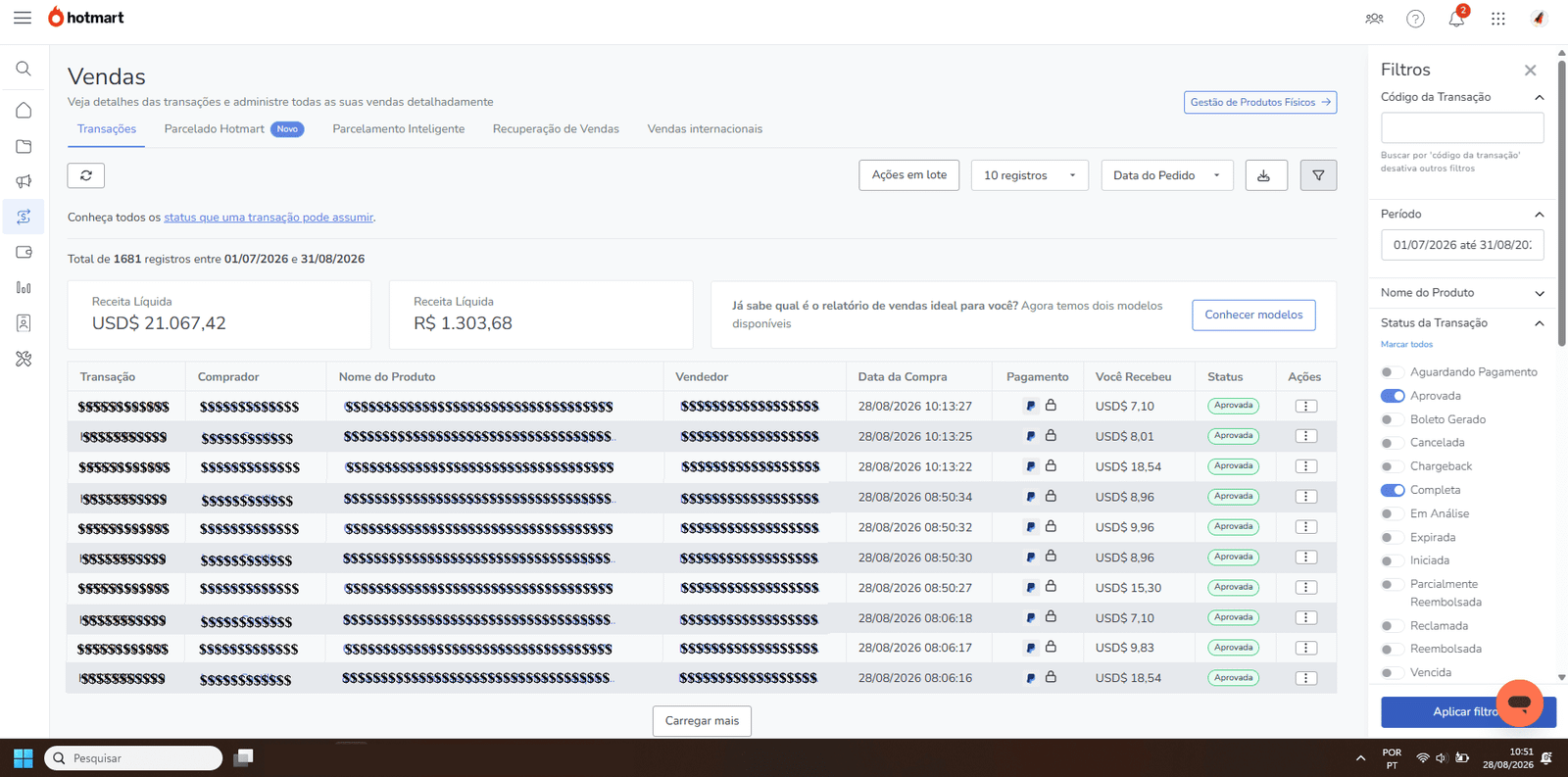Image resolution: width=1568 pixels, height=777 pixels.
Task: Enable the Aguardando Pagamento toggle
Action: click(1392, 372)
